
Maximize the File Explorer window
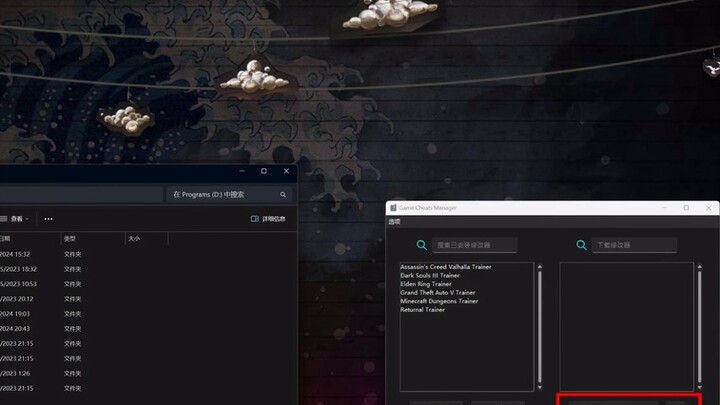click(x=264, y=171)
